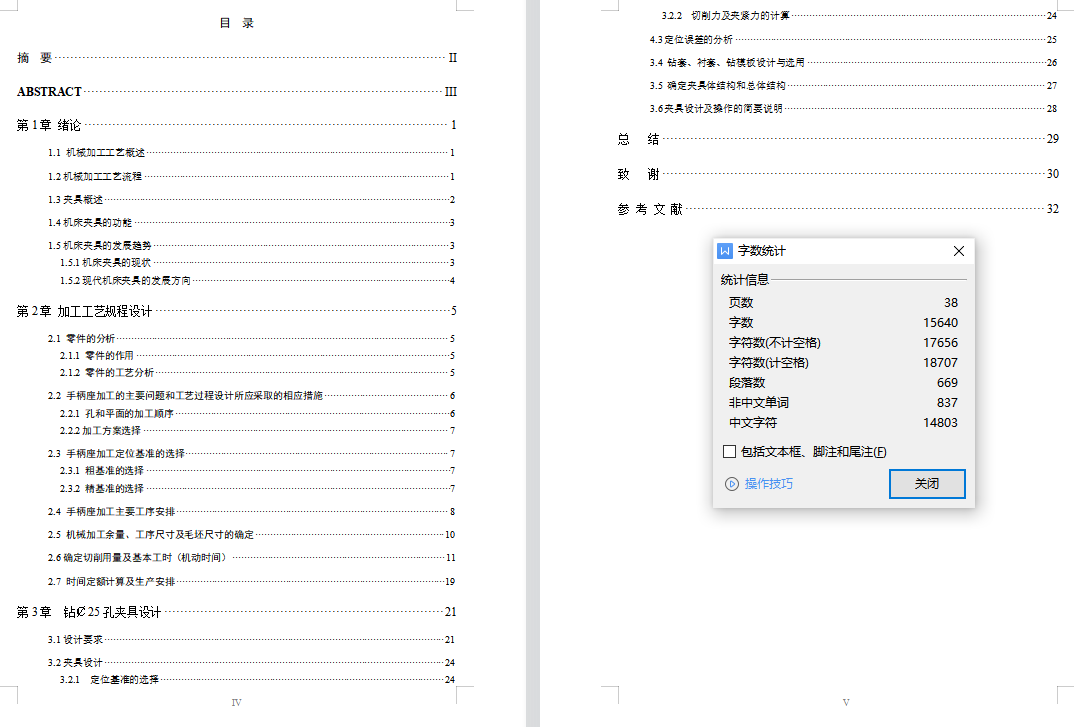Click the WPS icon in the 字数统计 title bar
The width and height of the screenshot is (1074, 727).
[726, 251]
